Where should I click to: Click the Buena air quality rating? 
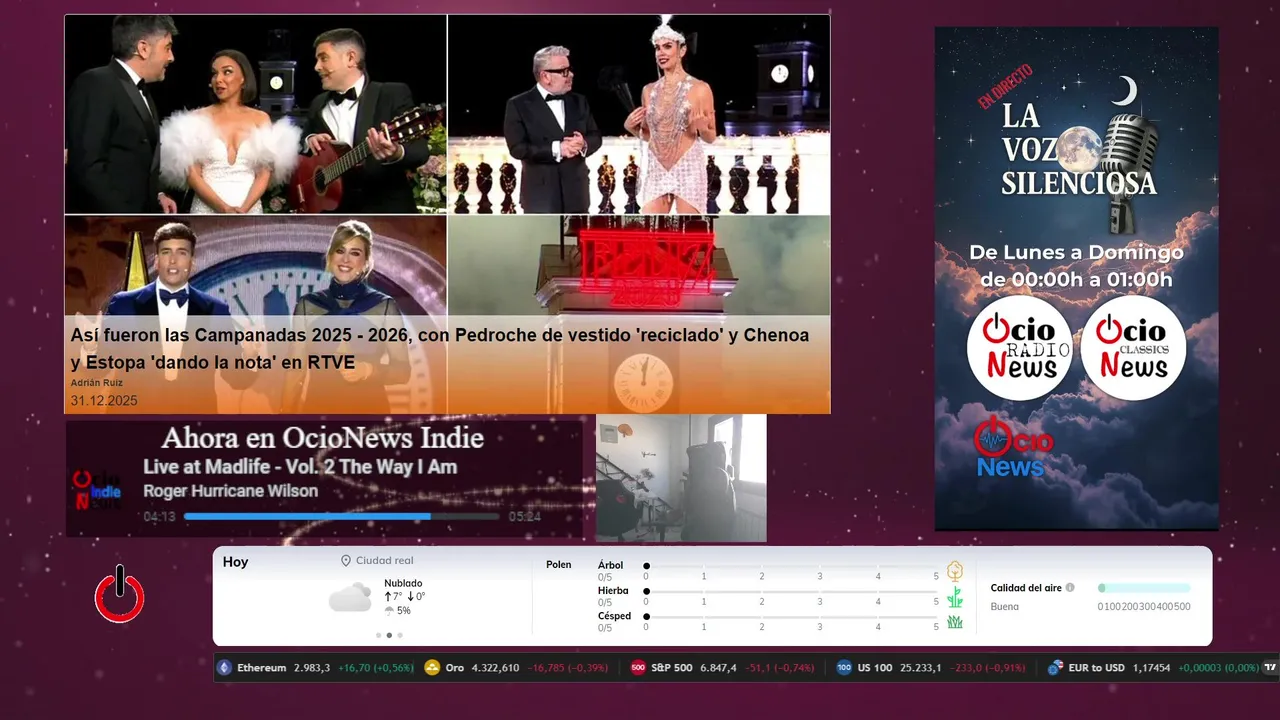(1005, 607)
